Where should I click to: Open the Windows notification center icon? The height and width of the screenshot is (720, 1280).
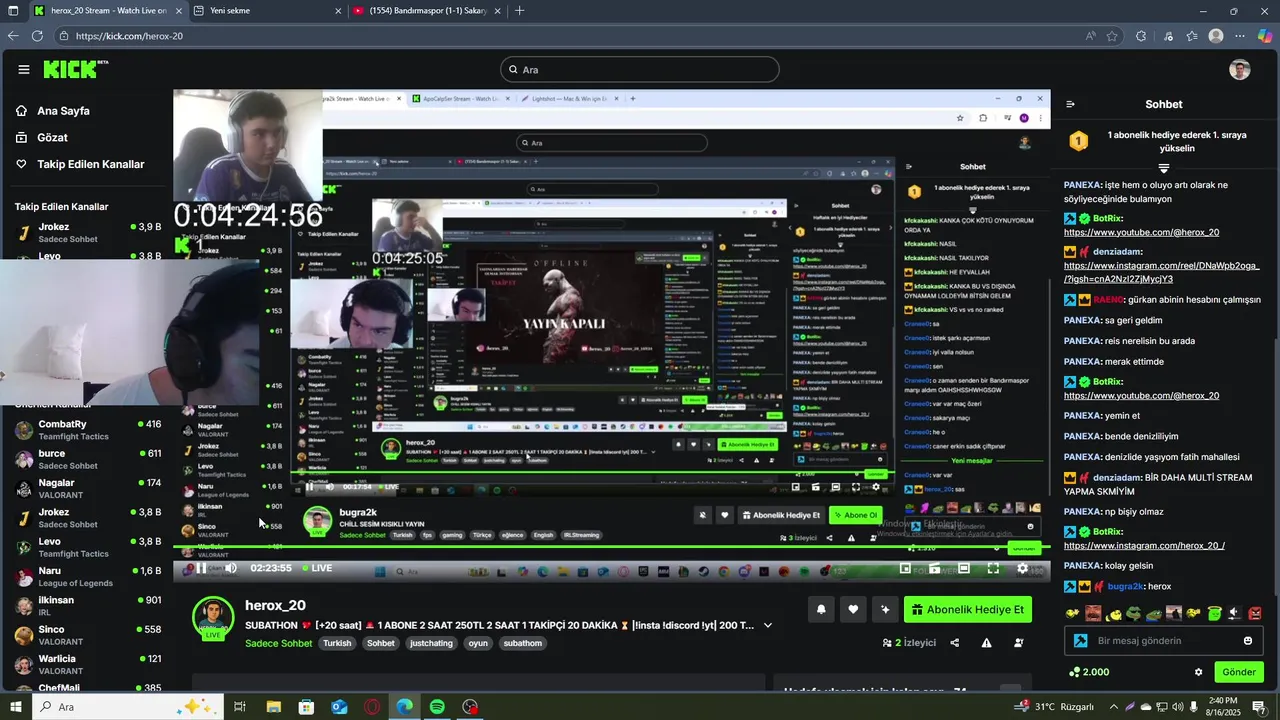(1259, 707)
